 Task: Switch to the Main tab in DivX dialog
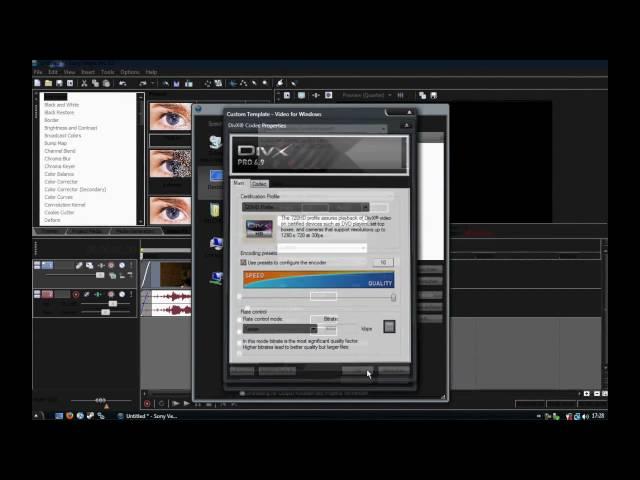pyautogui.click(x=239, y=183)
